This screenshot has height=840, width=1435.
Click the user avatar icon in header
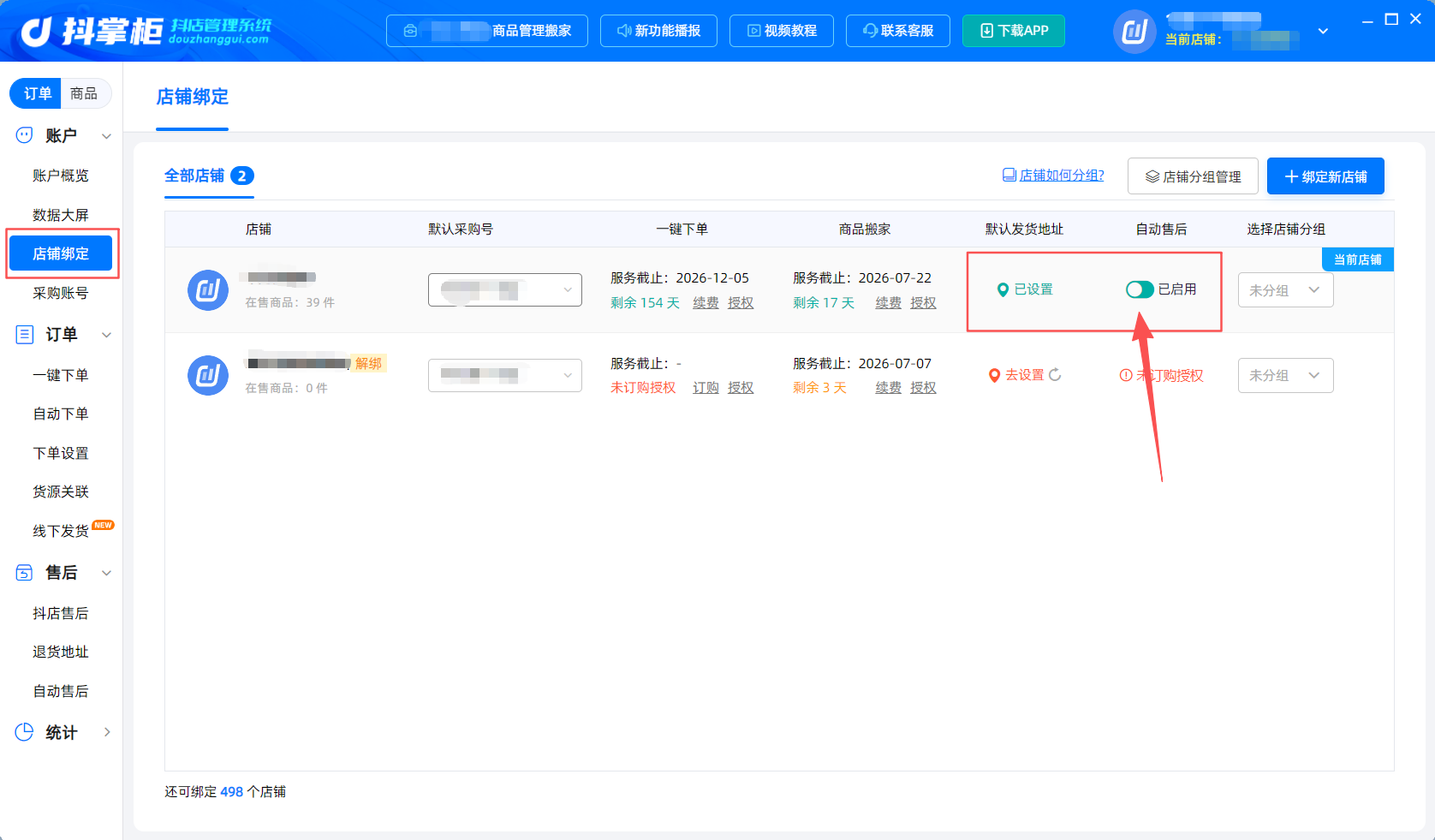(x=1134, y=32)
